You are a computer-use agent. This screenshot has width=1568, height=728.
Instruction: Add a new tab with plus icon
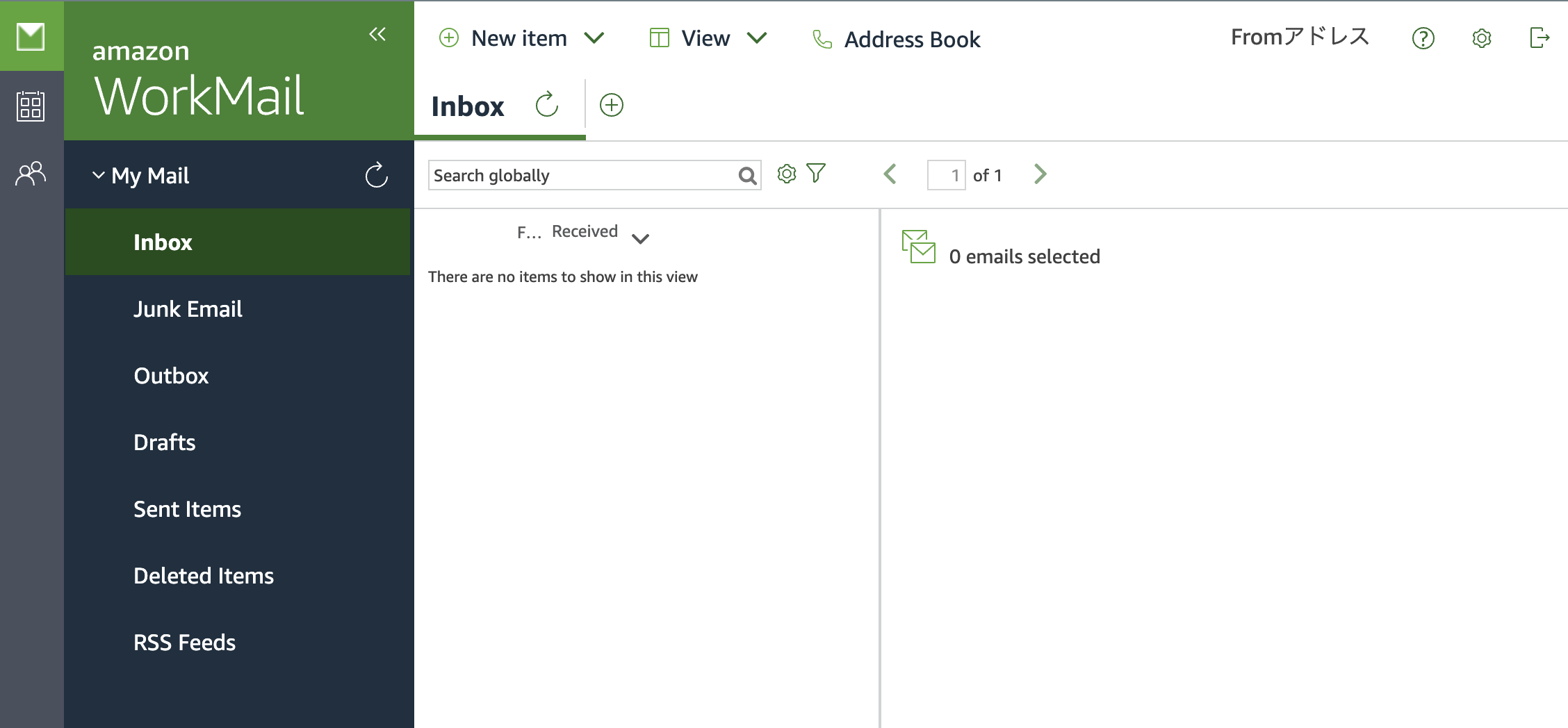pos(612,105)
